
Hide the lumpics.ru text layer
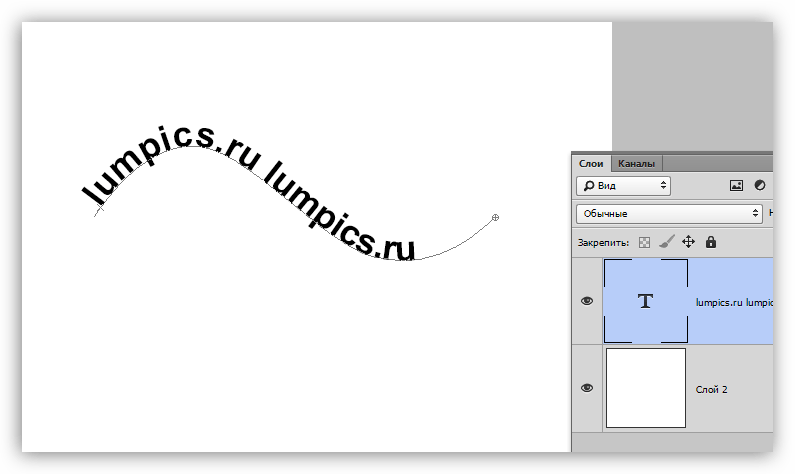point(587,301)
